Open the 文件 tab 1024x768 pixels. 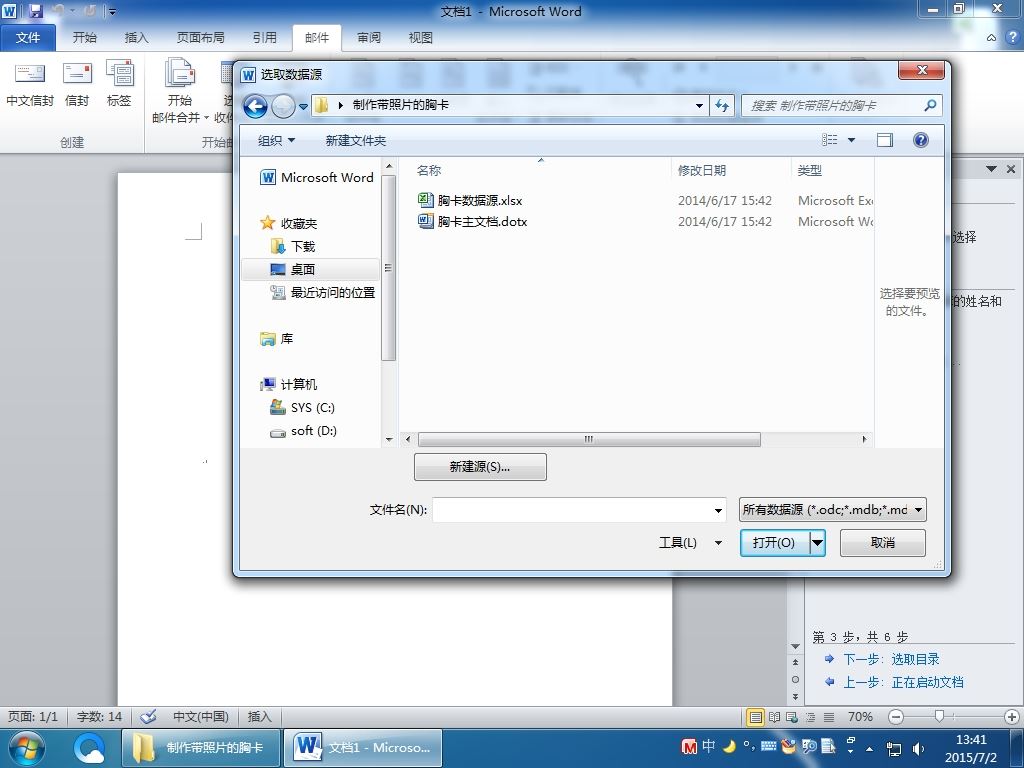27,37
